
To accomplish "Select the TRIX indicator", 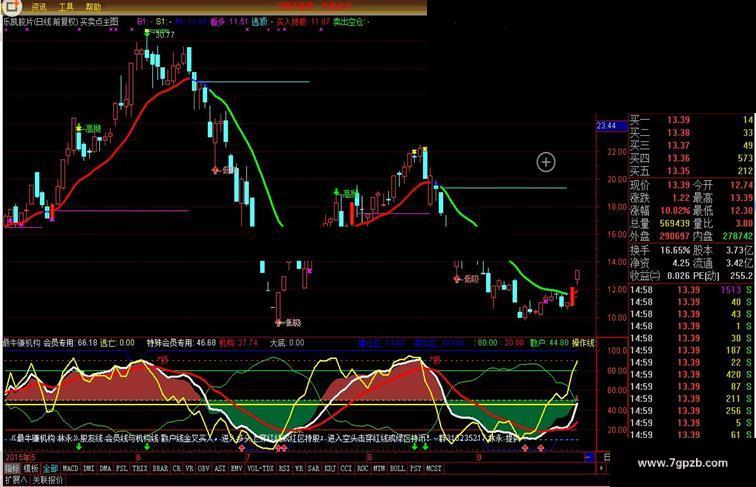I will (x=140, y=468).
